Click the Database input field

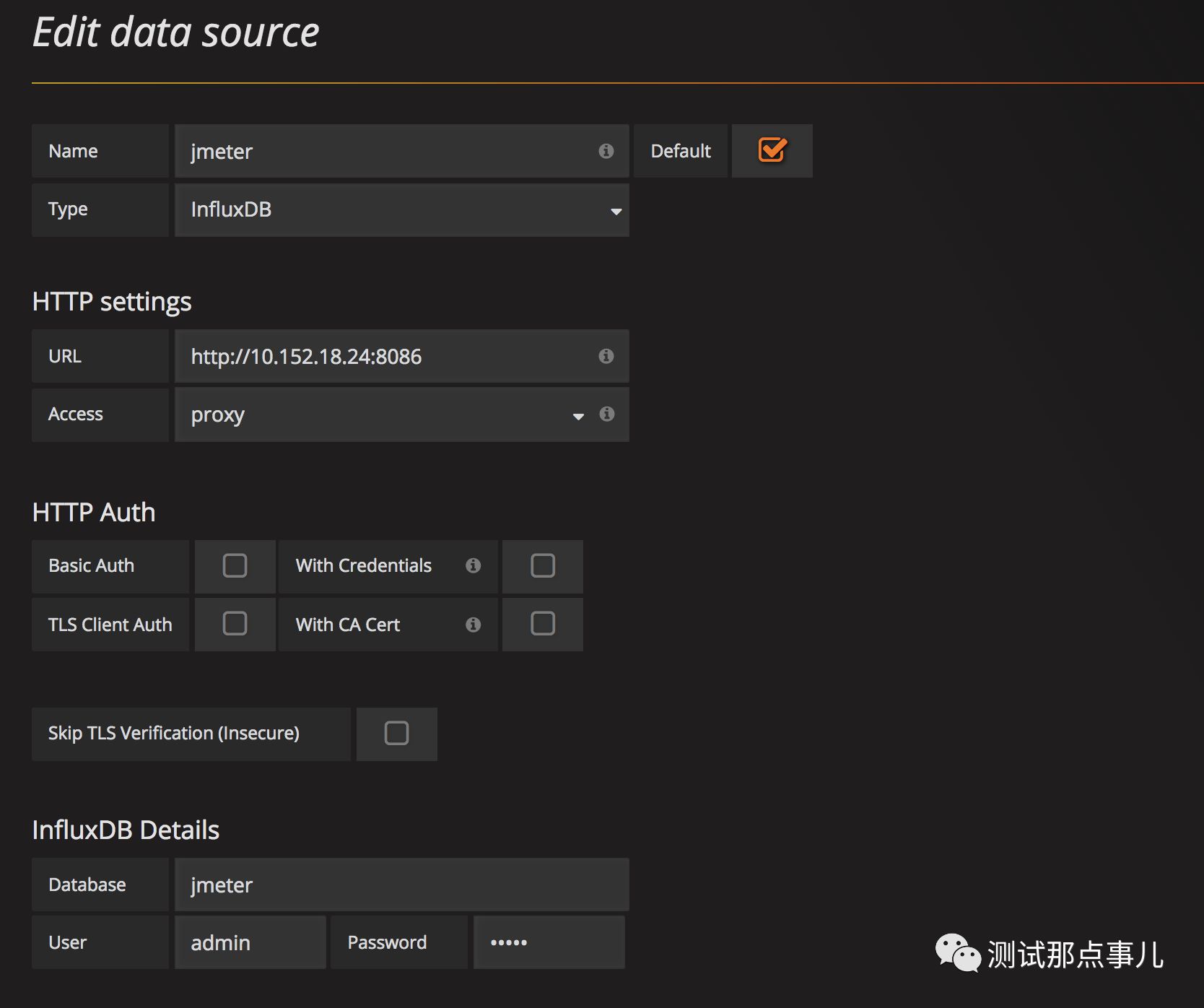[402, 885]
